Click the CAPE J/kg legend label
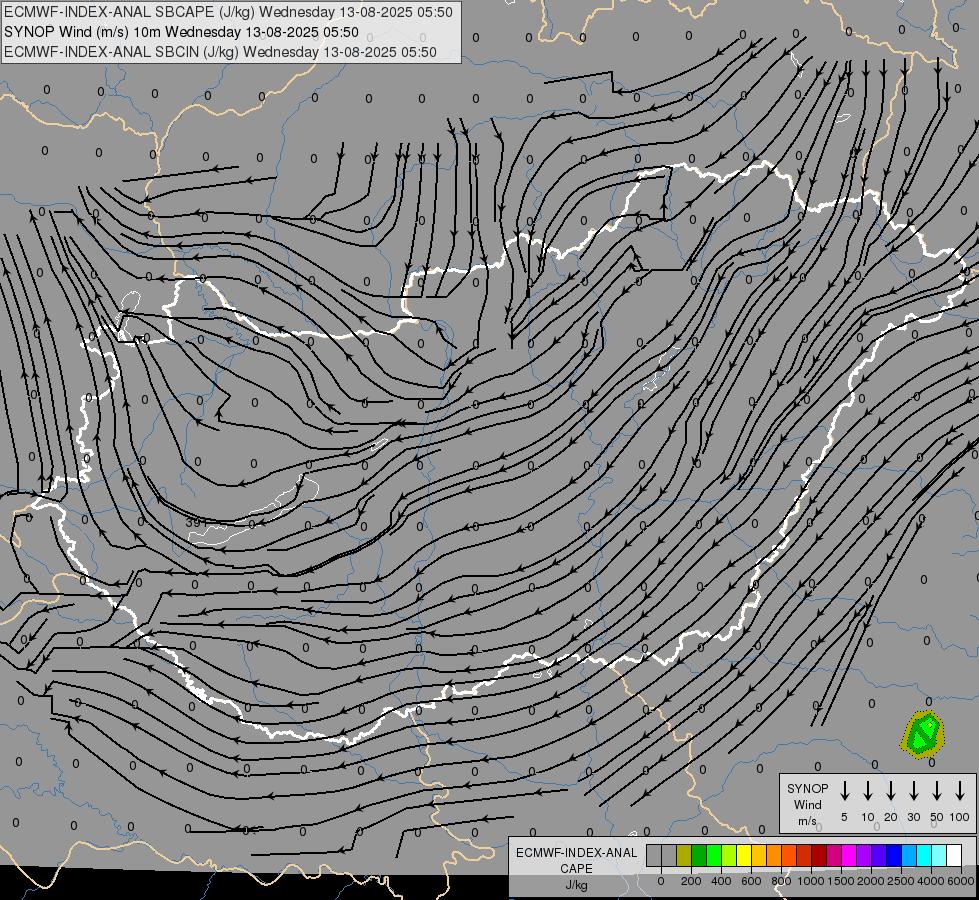 coord(576,869)
